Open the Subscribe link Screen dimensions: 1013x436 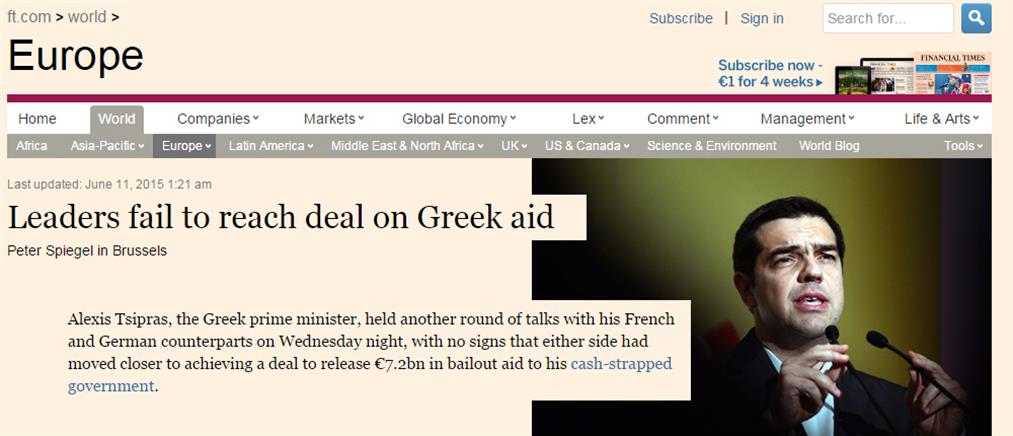coord(681,18)
